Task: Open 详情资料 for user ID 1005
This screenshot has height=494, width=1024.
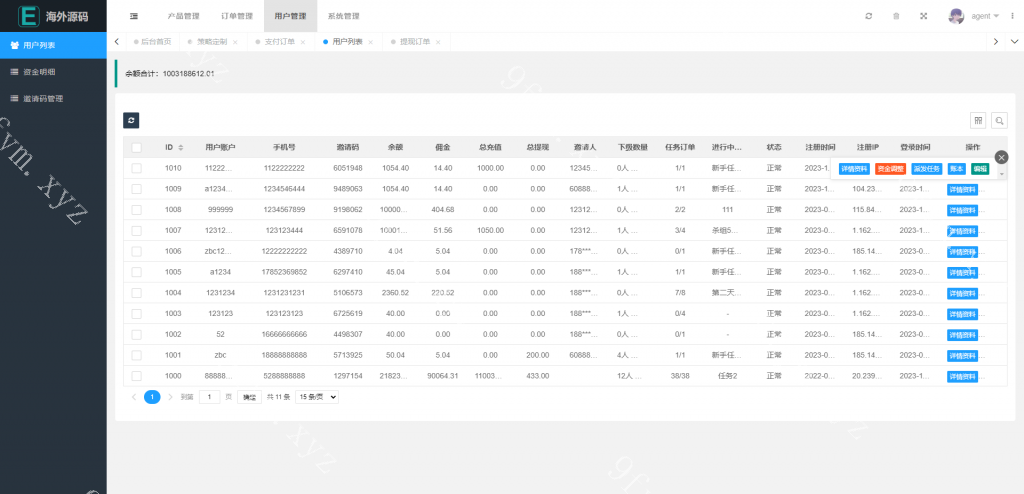Action: coord(963,272)
